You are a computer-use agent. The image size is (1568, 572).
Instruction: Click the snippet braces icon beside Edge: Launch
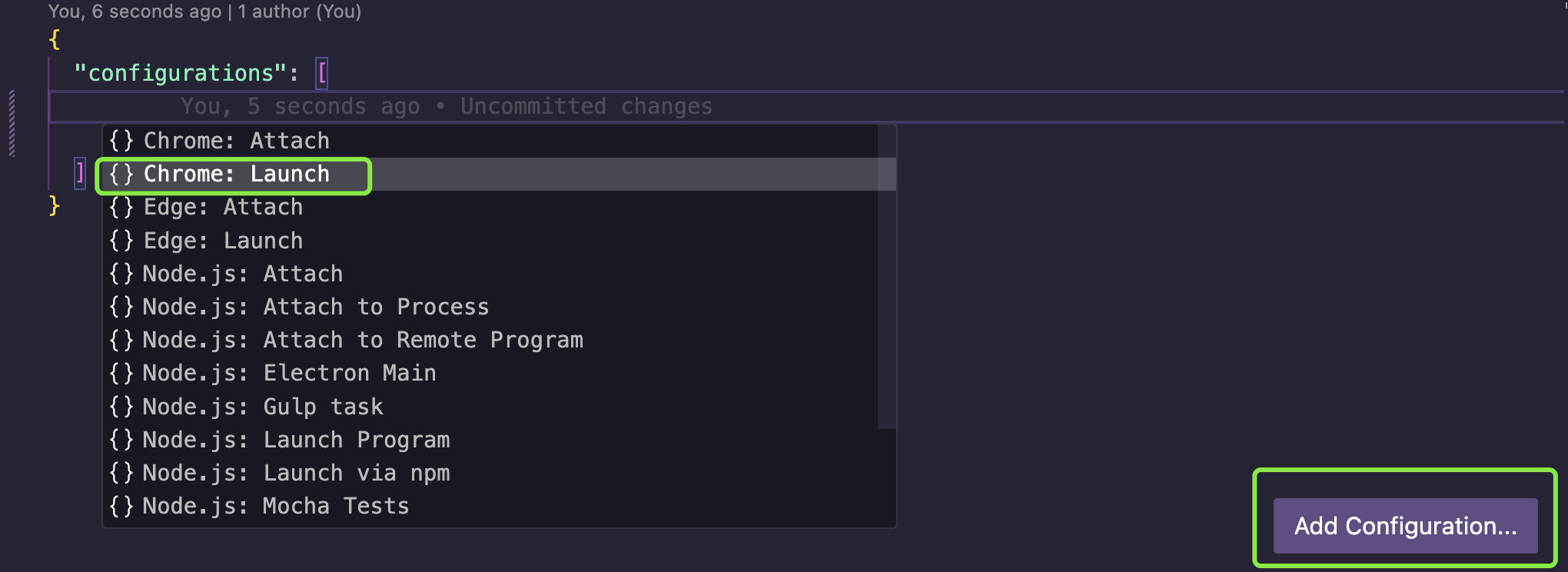pyautogui.click(x=121, y=241)
